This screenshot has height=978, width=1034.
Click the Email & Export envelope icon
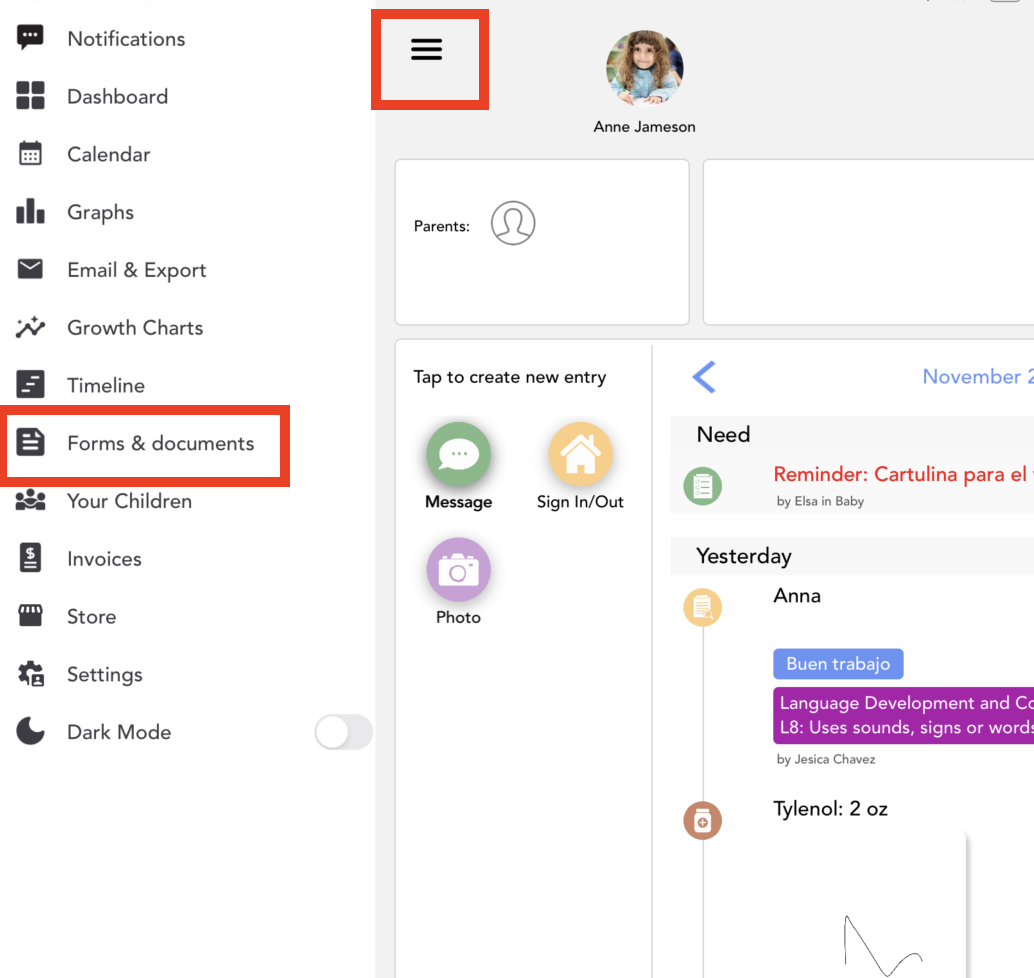coord(30,269)
